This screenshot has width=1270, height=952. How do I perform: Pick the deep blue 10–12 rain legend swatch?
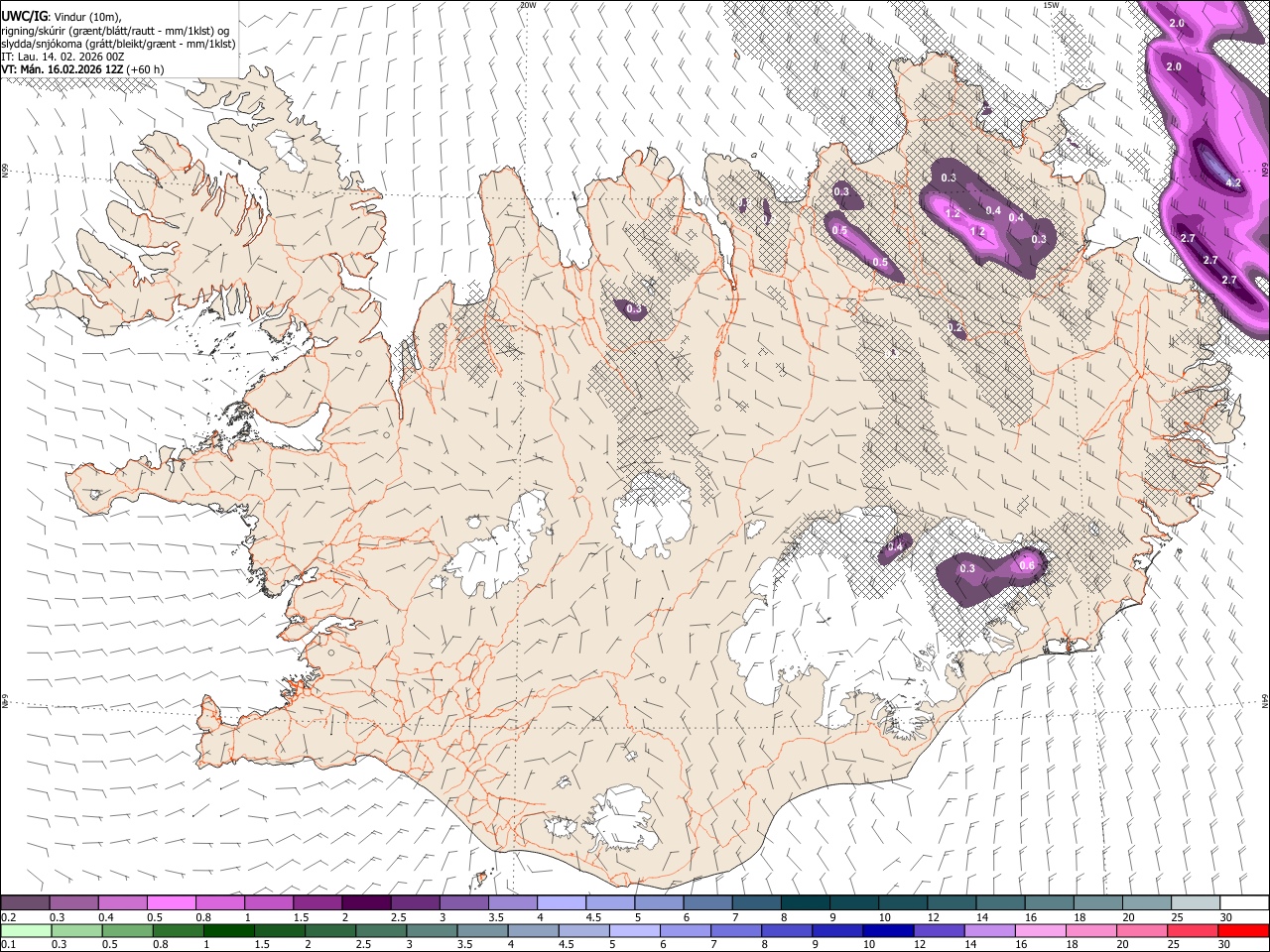click(x=888, y=930)
